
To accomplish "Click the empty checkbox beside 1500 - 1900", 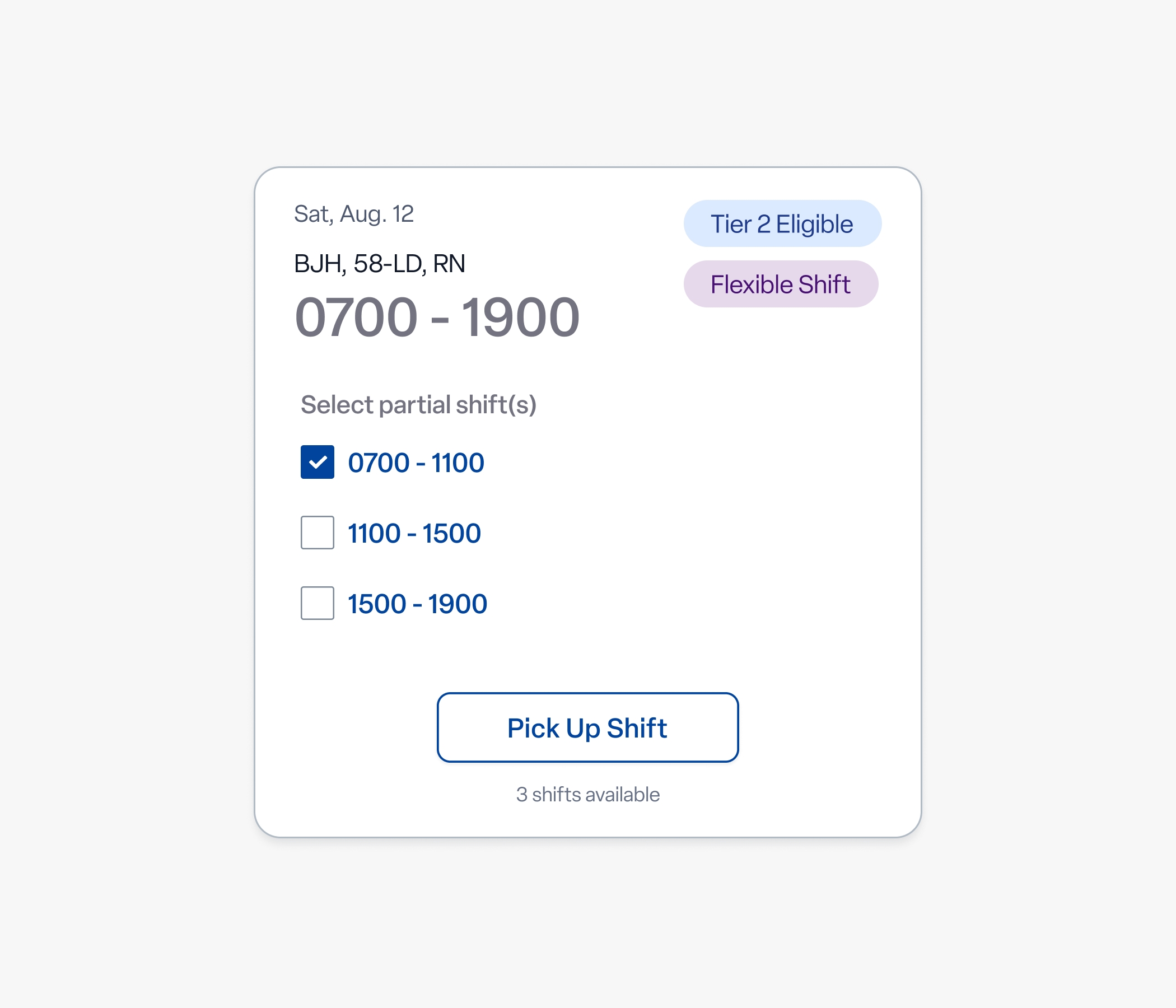I will coord(317,604).
